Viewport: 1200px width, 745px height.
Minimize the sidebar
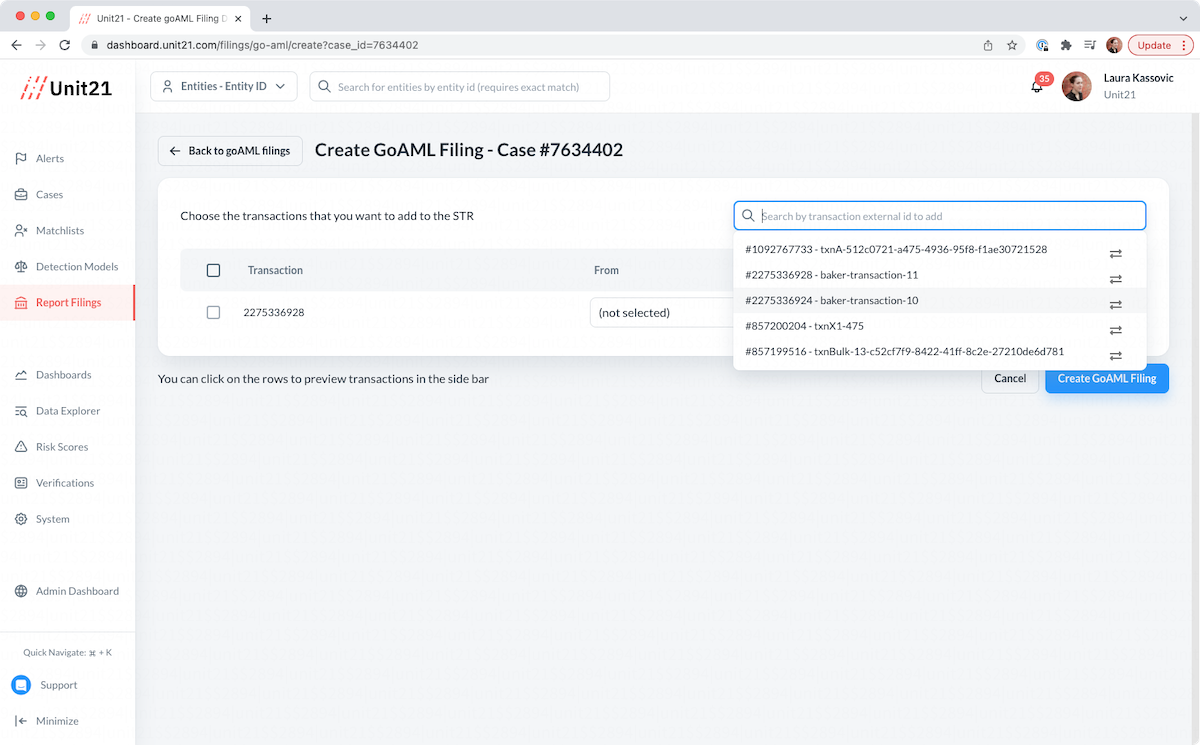(x=47, y=721)
